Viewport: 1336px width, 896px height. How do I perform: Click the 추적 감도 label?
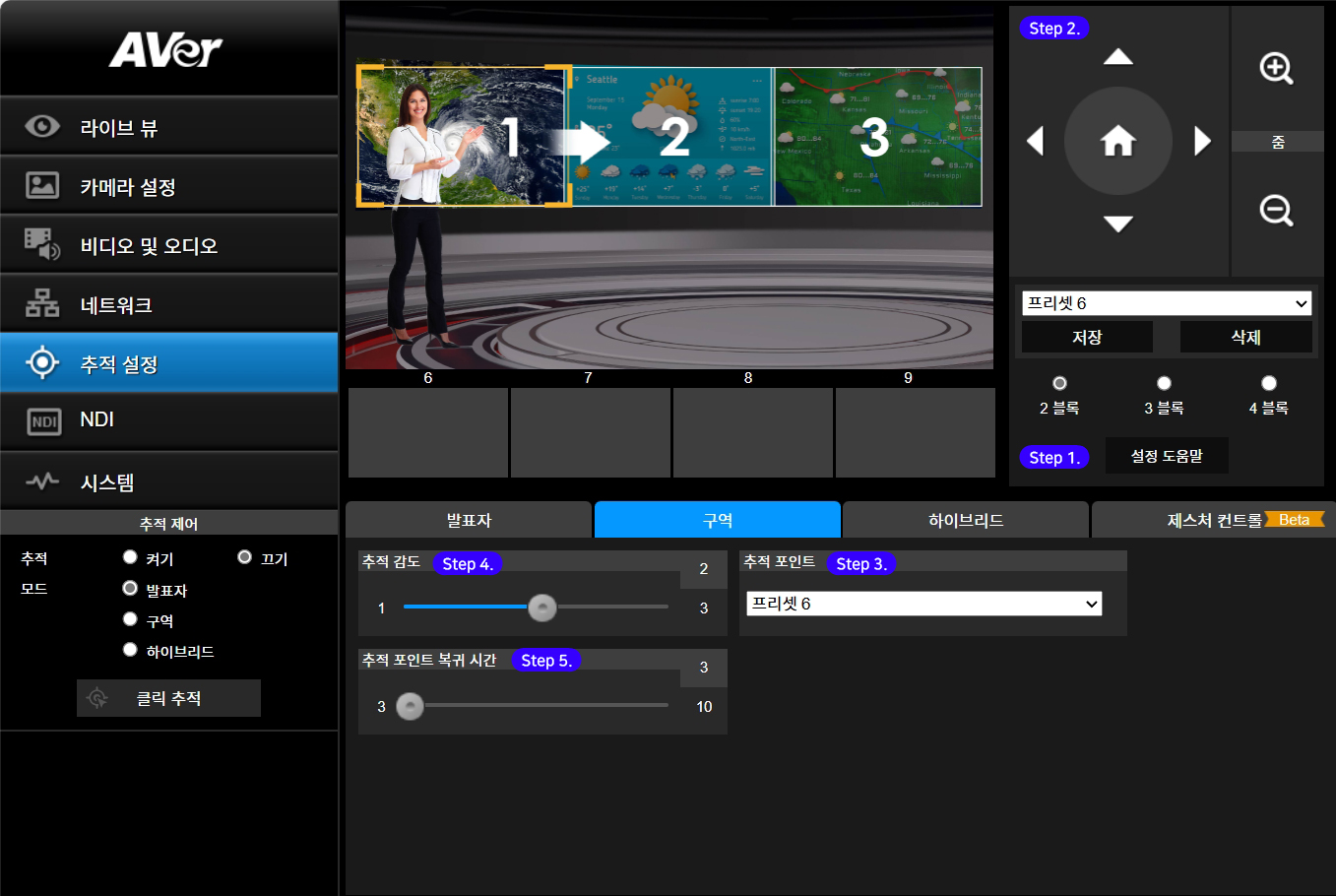[x=391, y=561]
